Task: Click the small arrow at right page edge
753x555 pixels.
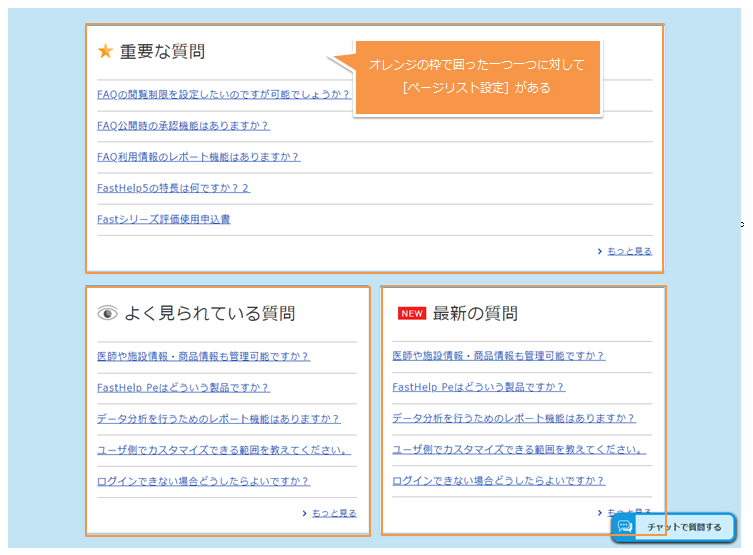Action: click(x=742, y=224)
